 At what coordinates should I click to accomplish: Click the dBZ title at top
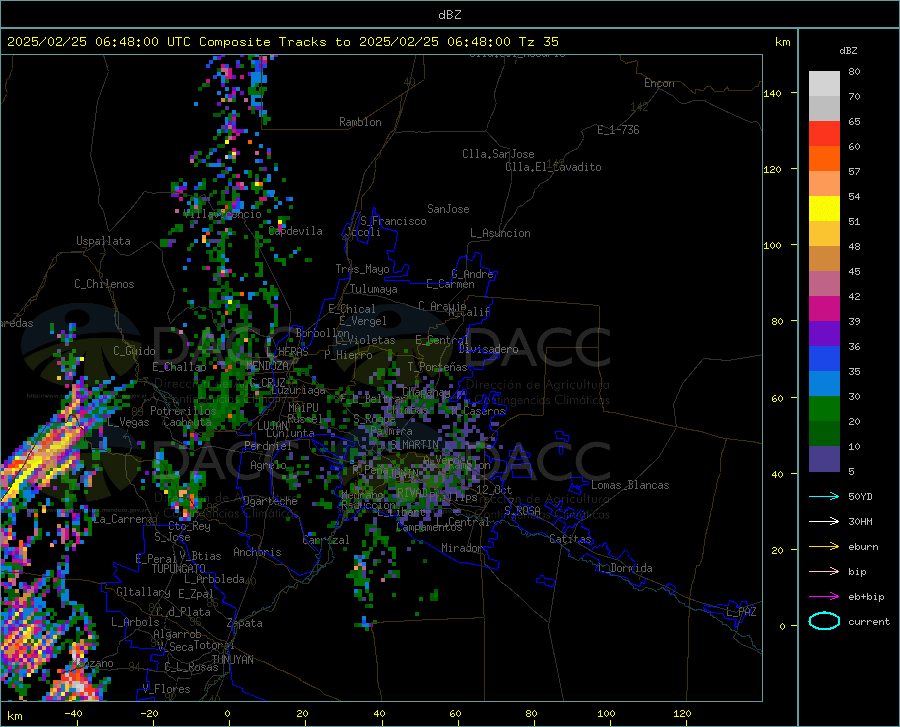click(x=449, y=15)
